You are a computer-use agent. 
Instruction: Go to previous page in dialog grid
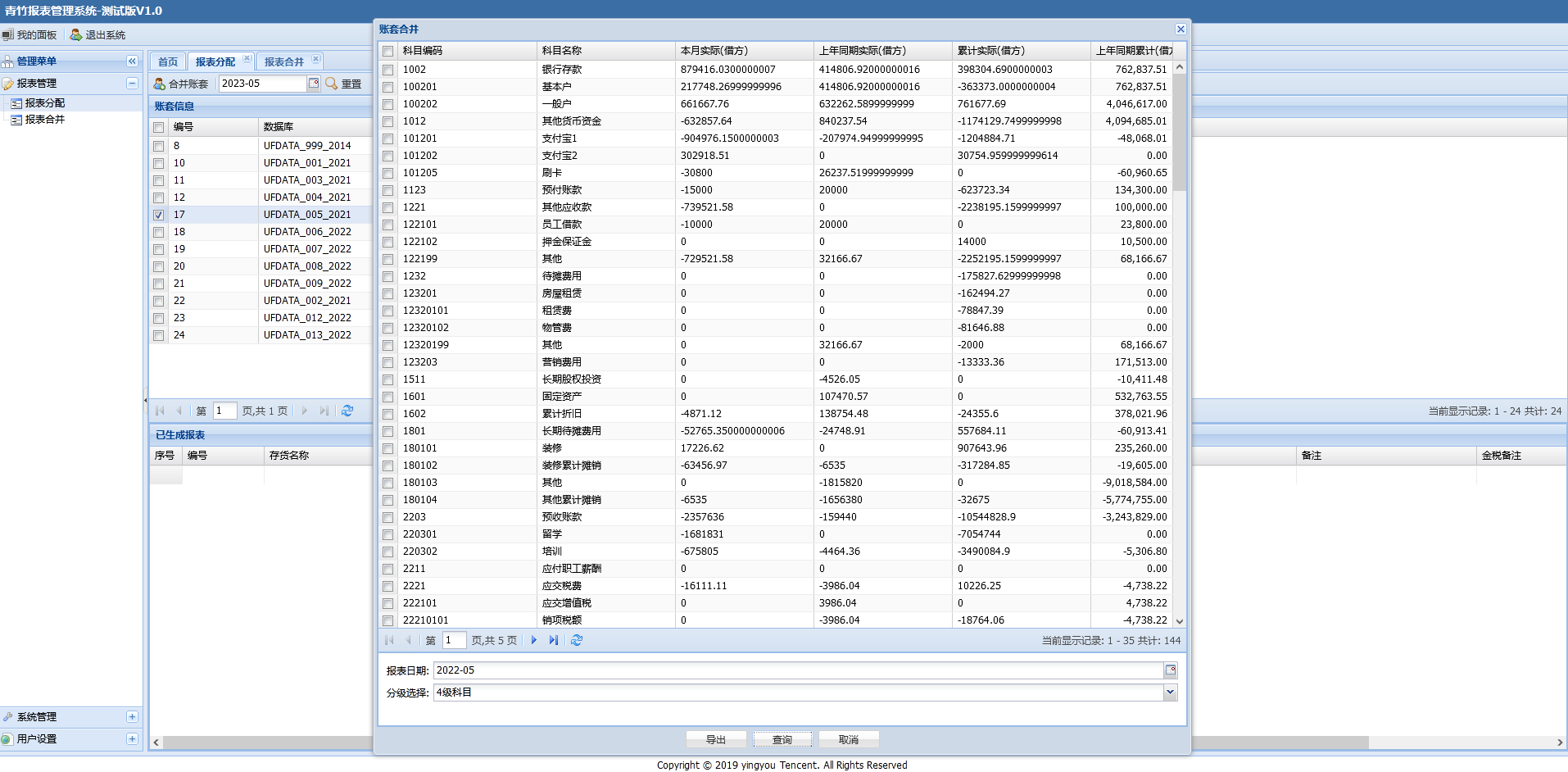pyautogui.click(x=408, y=640)
